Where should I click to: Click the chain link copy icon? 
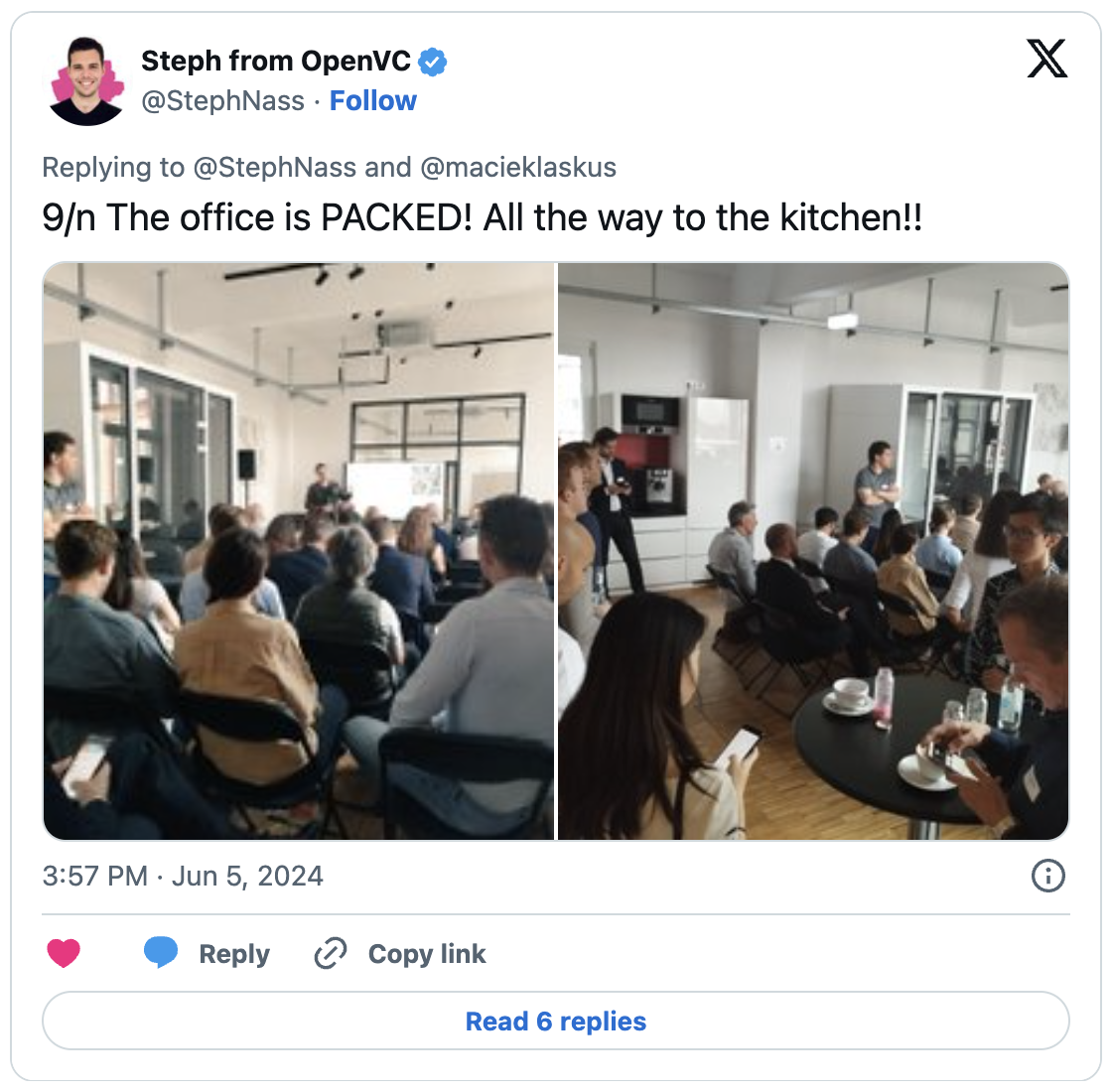coord(331,953)
